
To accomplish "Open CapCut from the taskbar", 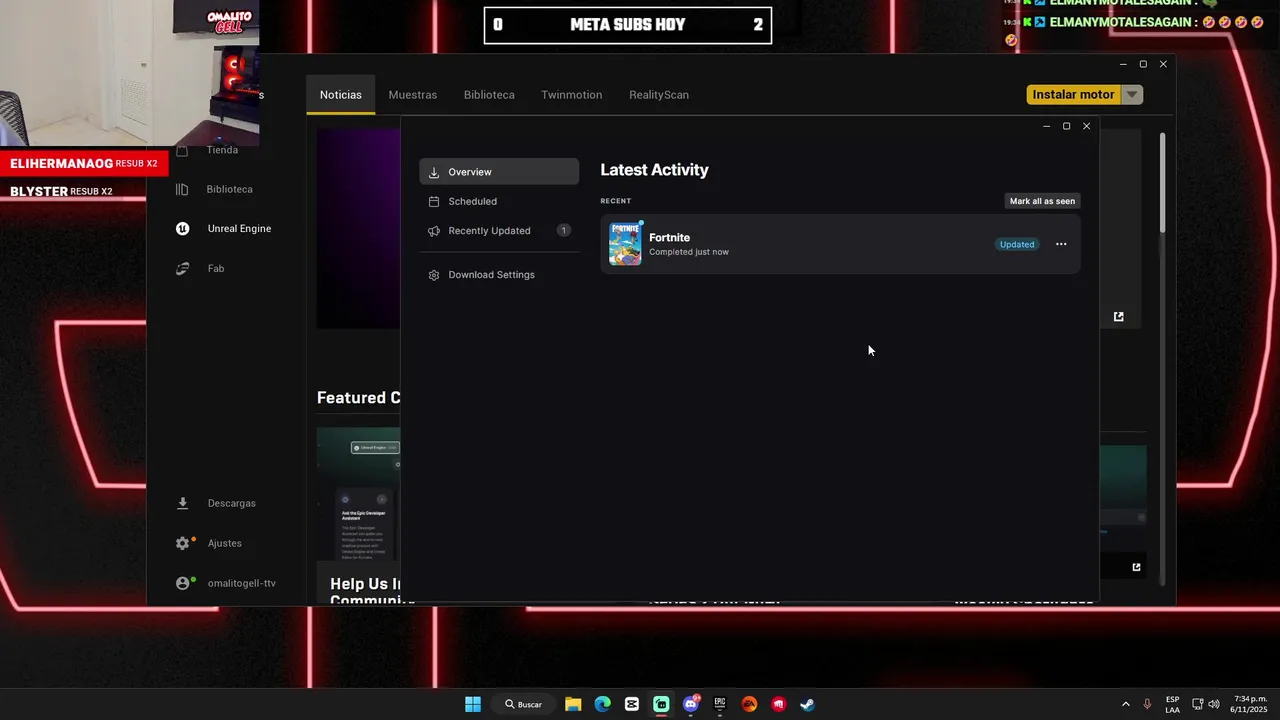I will click(632, 704).
